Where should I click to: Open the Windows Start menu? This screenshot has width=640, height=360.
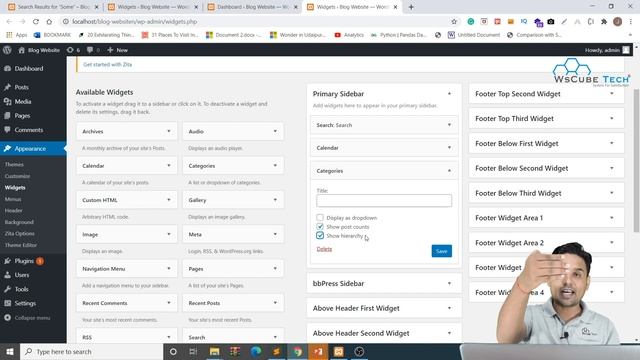pos(10,351)
